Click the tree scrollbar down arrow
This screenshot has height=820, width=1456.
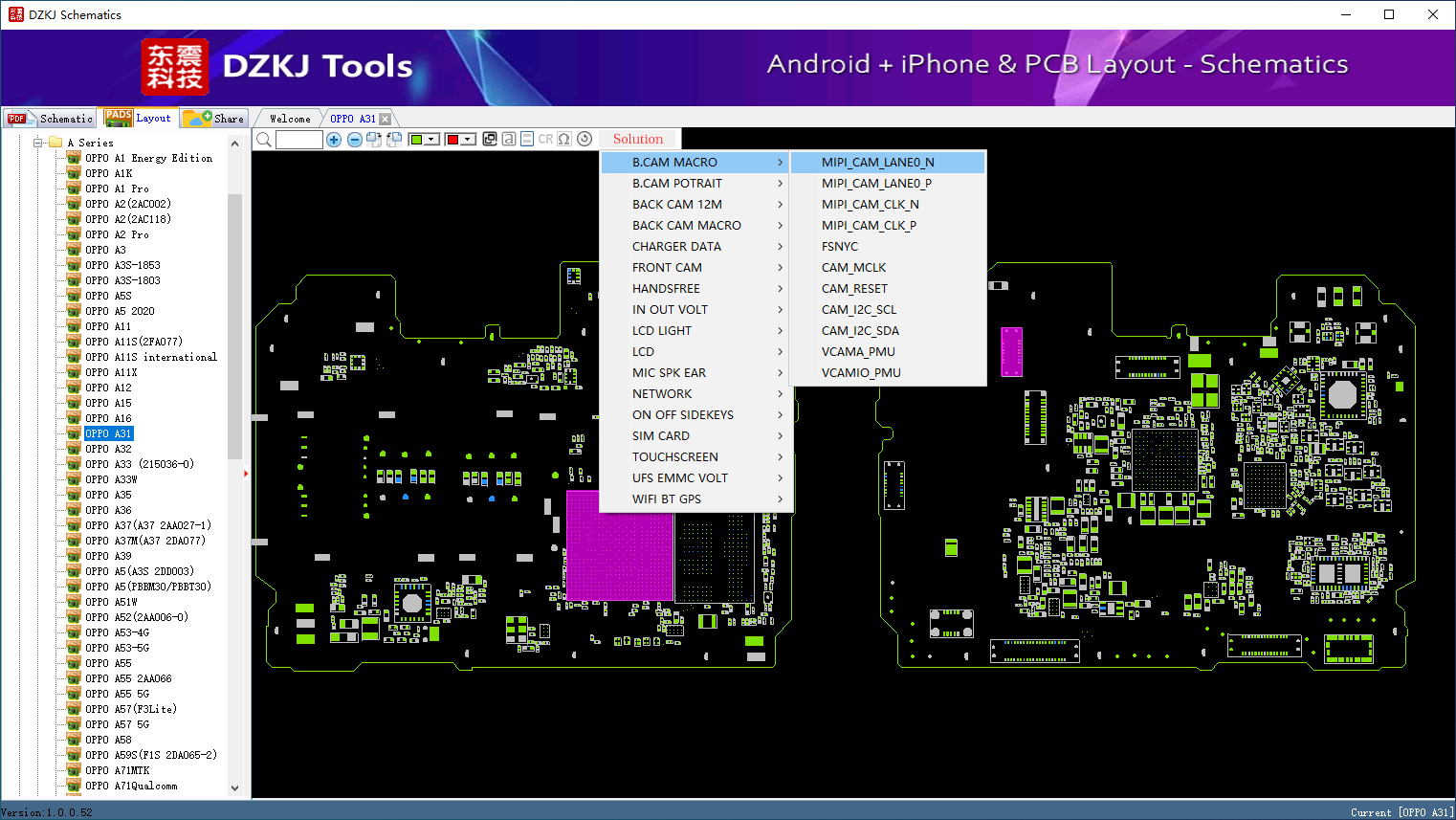click(235, 788)
